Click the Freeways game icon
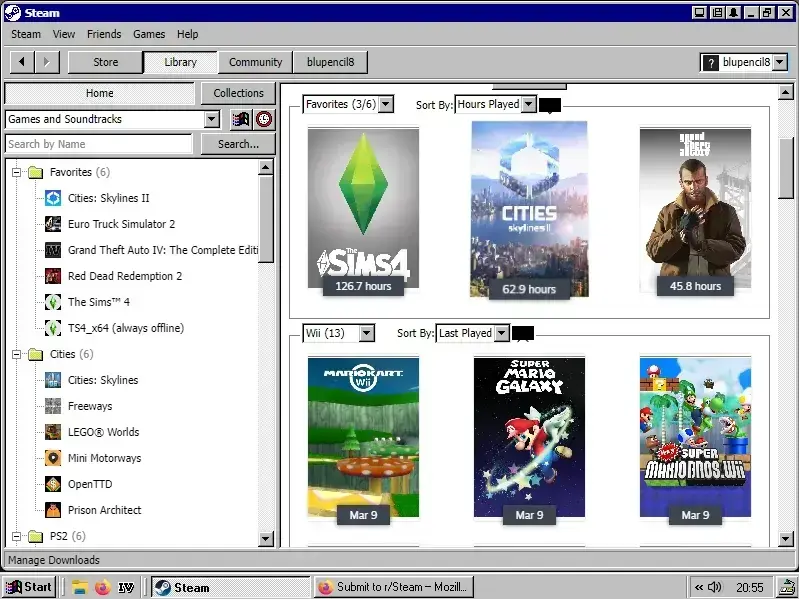 point(53,406)
